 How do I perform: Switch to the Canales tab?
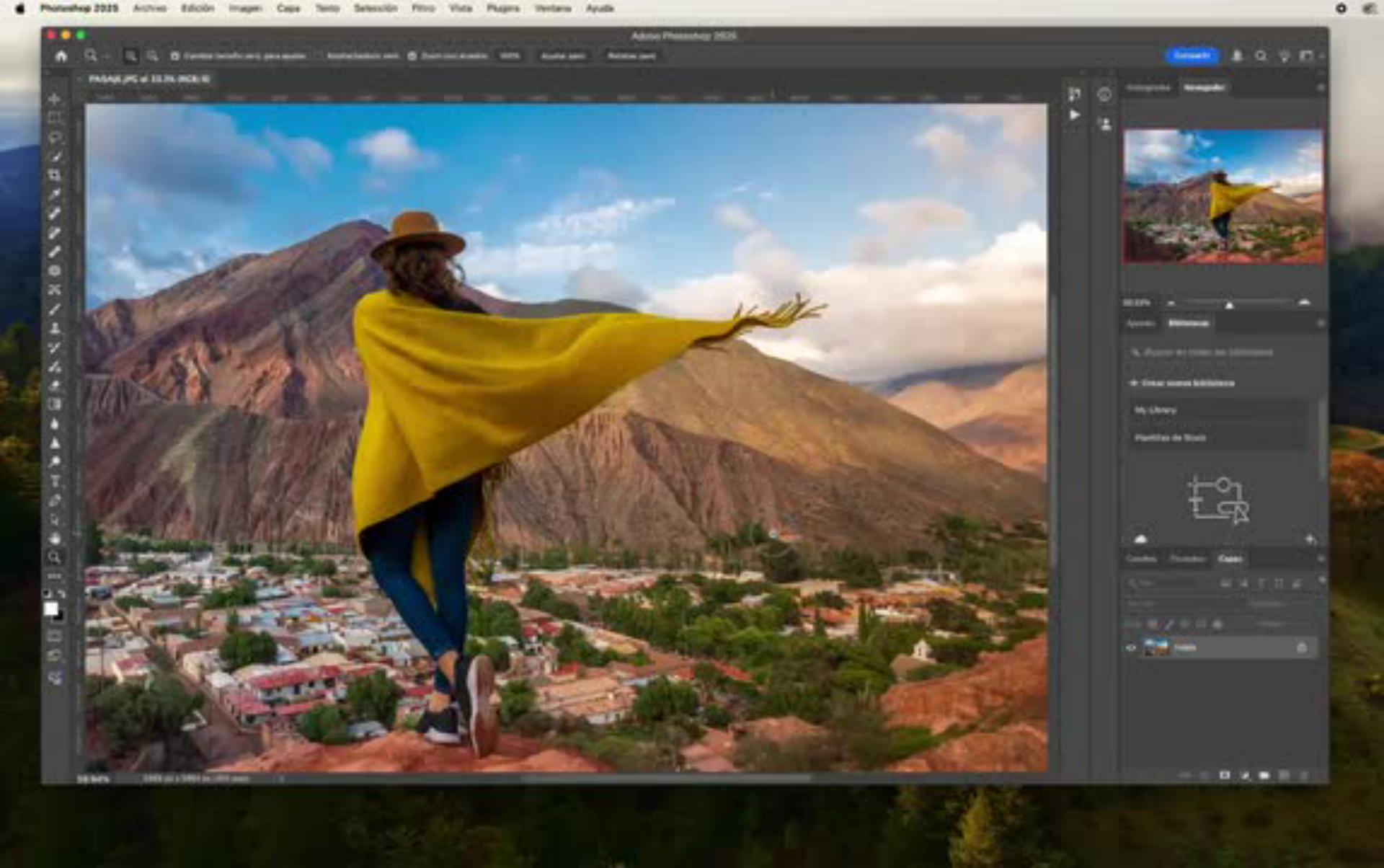pyautogui.click(x=1141, y=559)
